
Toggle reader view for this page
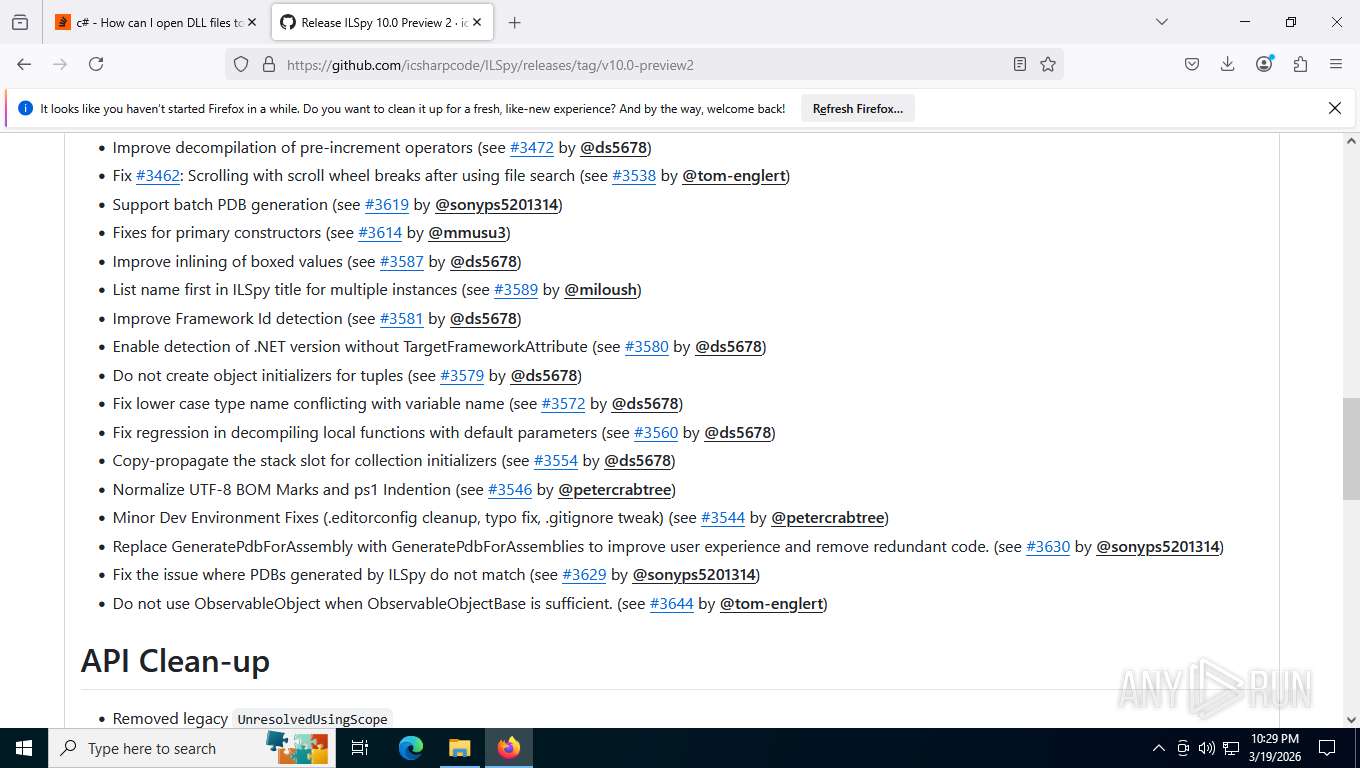[x=1019, y=64]
